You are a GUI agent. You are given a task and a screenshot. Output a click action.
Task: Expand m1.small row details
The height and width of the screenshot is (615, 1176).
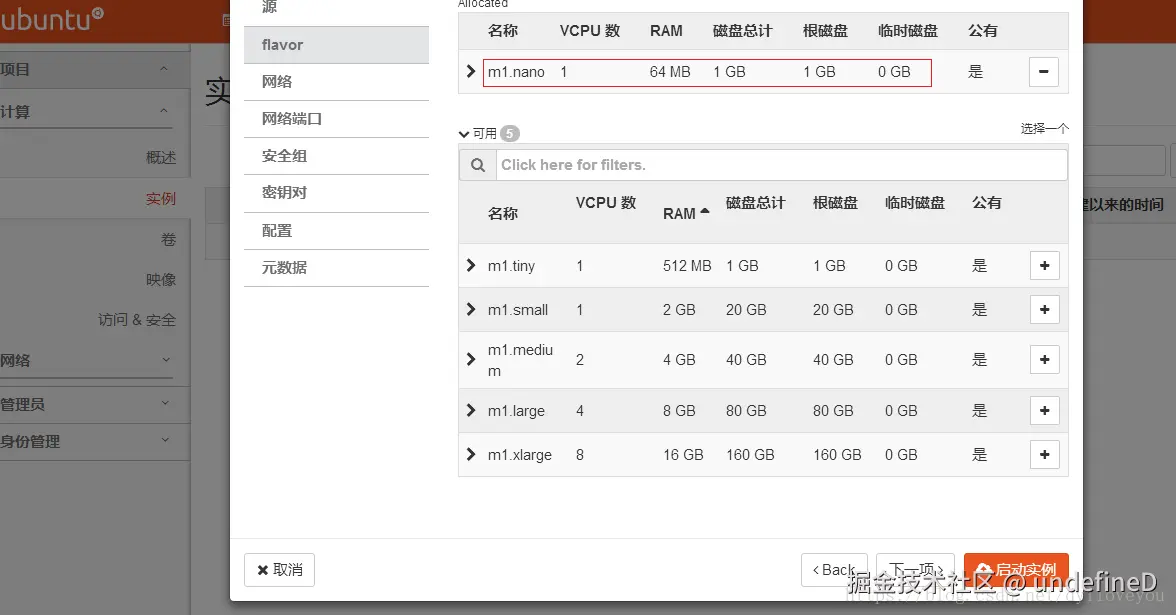470,309
